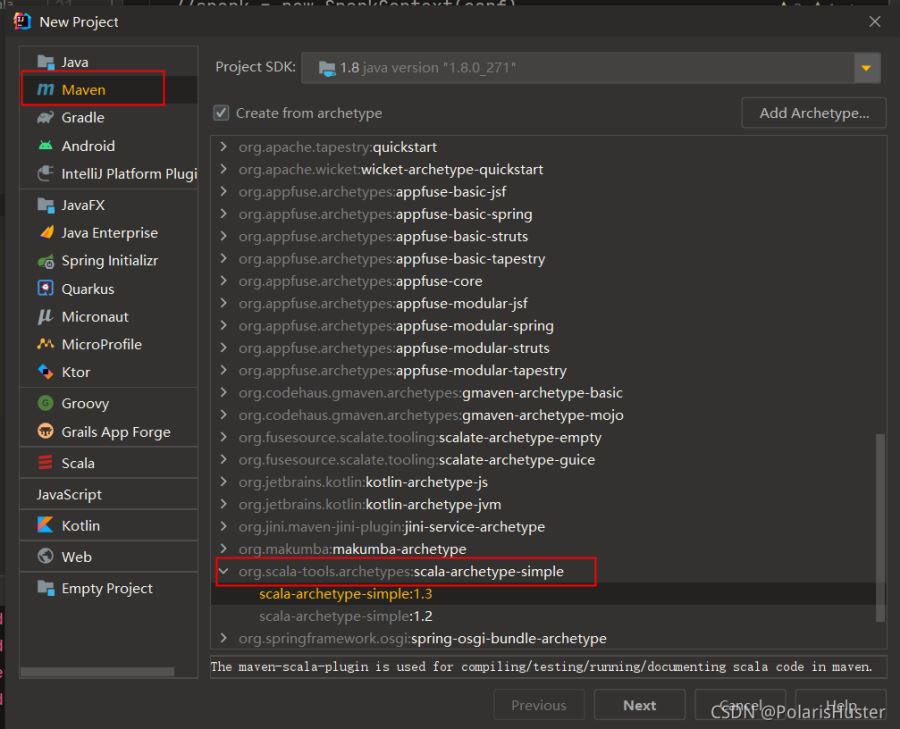Viewport: 900px width, 729px height.
Task: Click the JavaFX folder icon
Action: [x=45, y=205]
